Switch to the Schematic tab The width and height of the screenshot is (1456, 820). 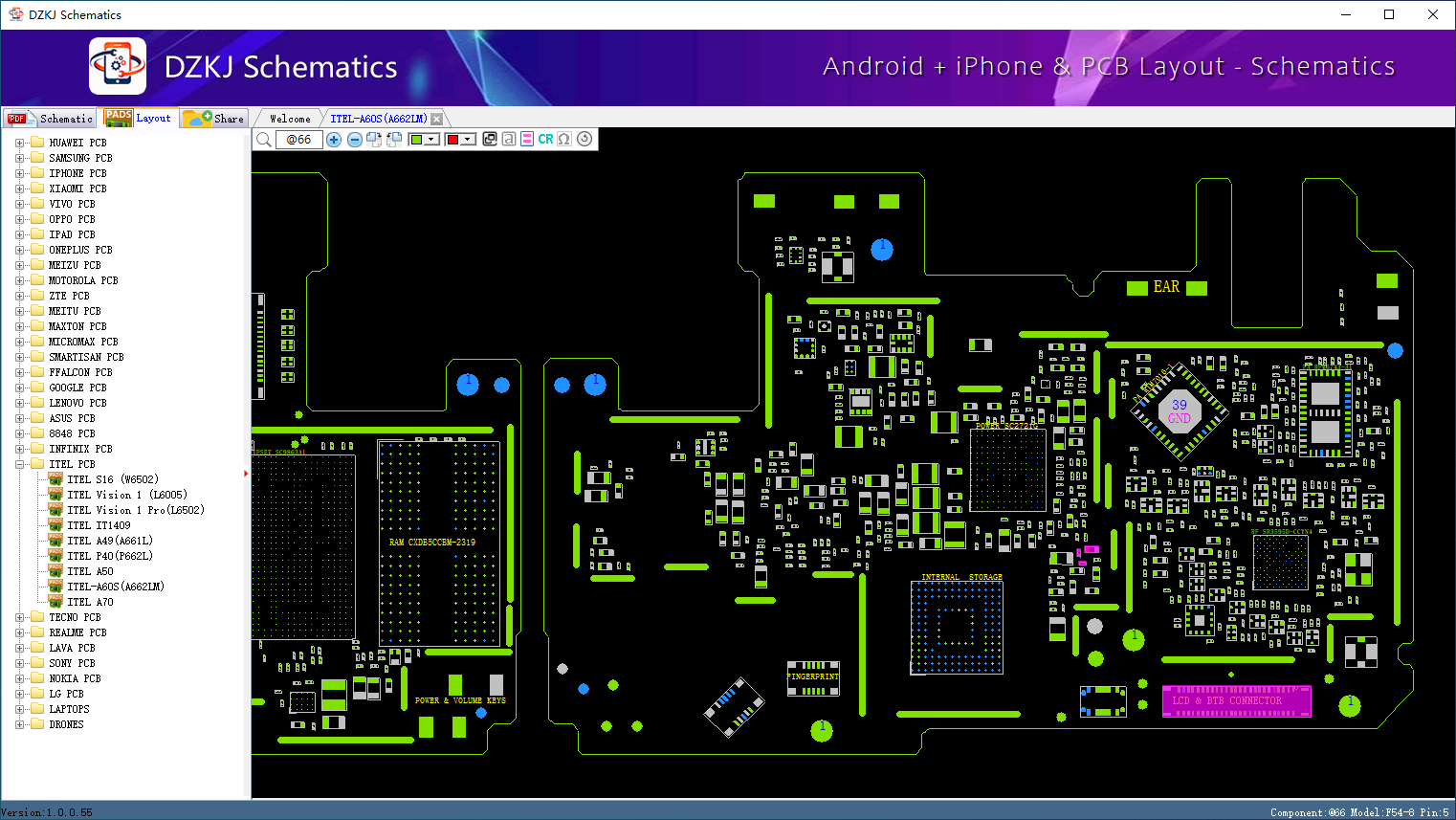tap(50, 119)
